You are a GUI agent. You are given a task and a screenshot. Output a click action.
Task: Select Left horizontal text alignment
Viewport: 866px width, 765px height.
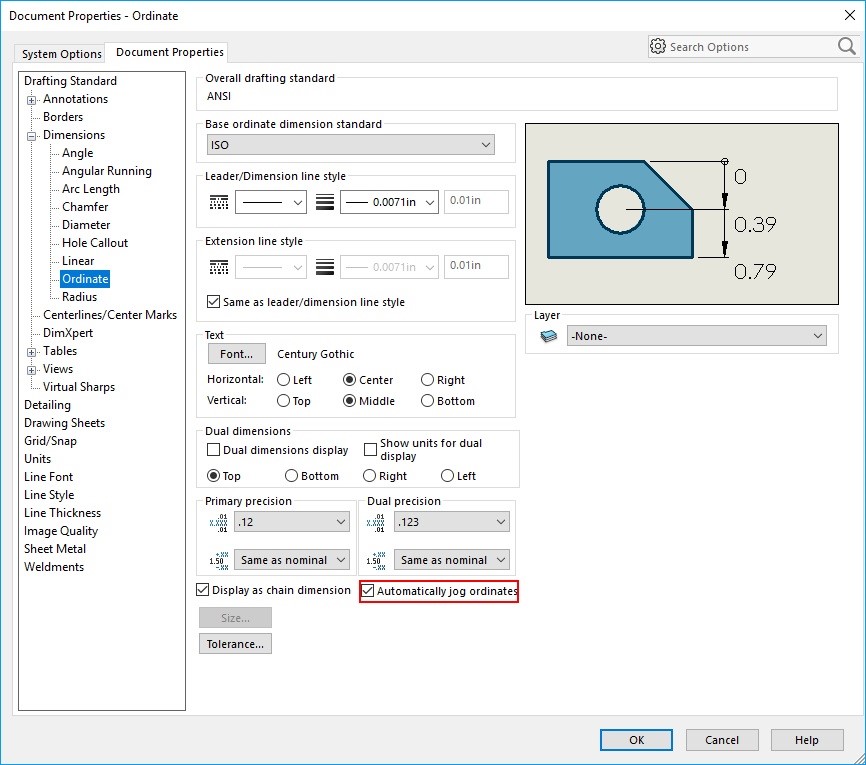283,380
